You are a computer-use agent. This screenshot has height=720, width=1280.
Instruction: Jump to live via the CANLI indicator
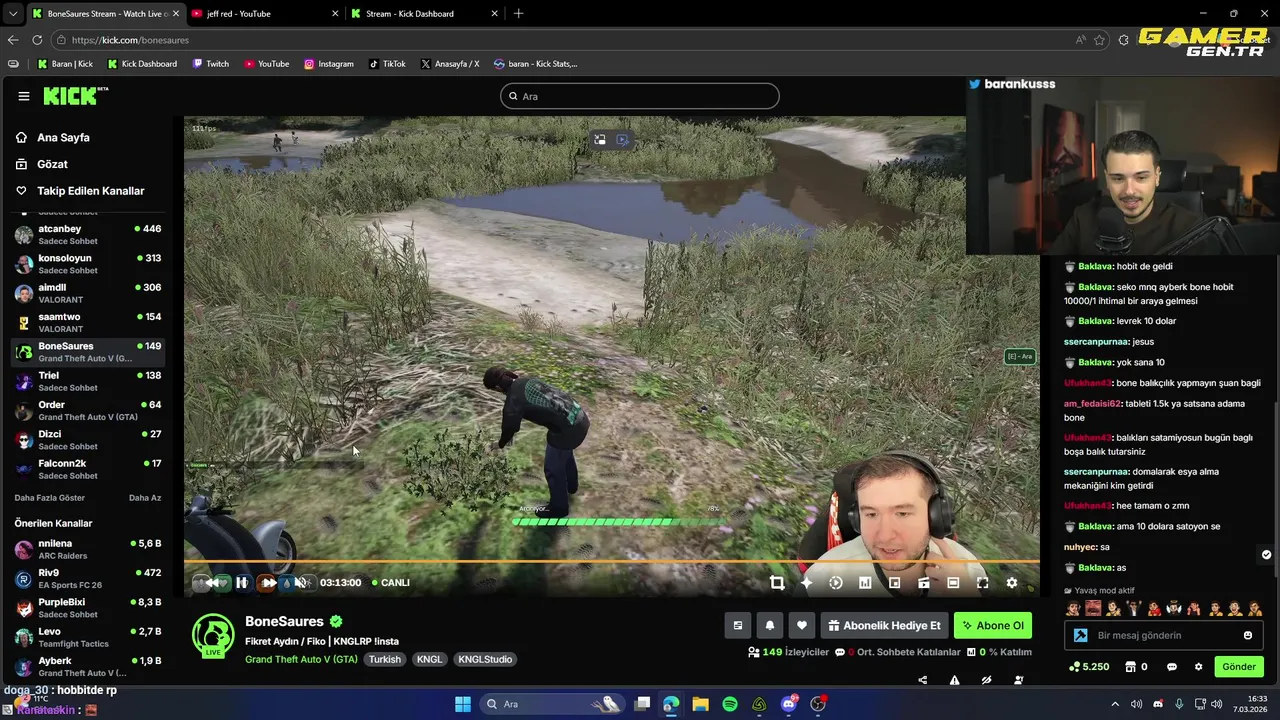tap(391, 583)
